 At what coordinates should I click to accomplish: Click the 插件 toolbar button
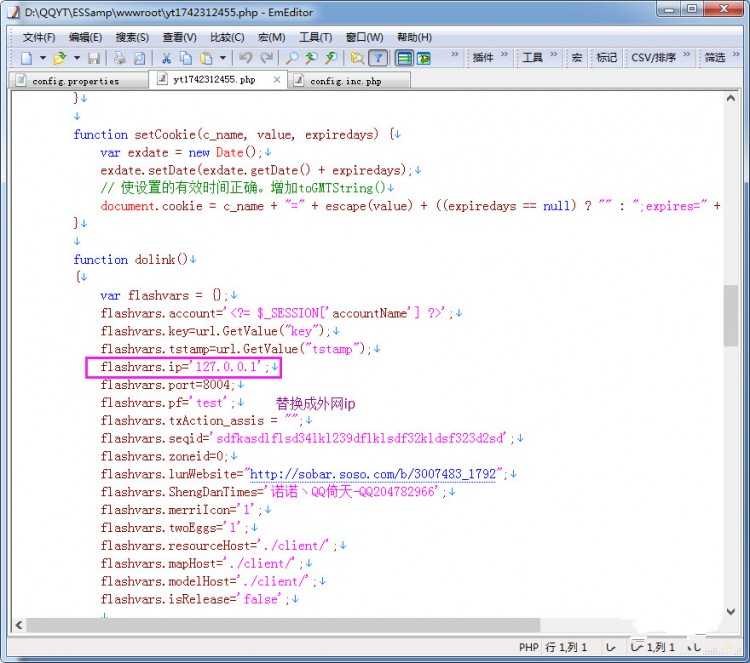click(483, 58)
